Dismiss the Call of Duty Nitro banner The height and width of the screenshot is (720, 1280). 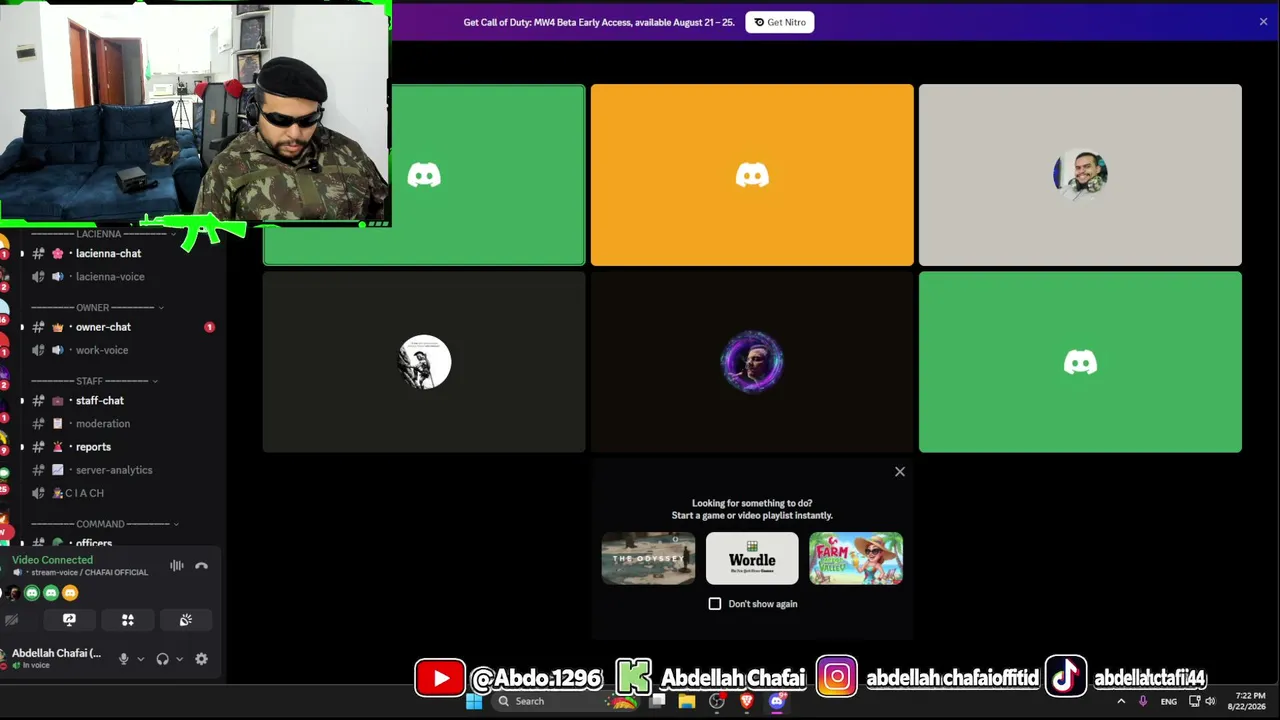click(1263, 22)
